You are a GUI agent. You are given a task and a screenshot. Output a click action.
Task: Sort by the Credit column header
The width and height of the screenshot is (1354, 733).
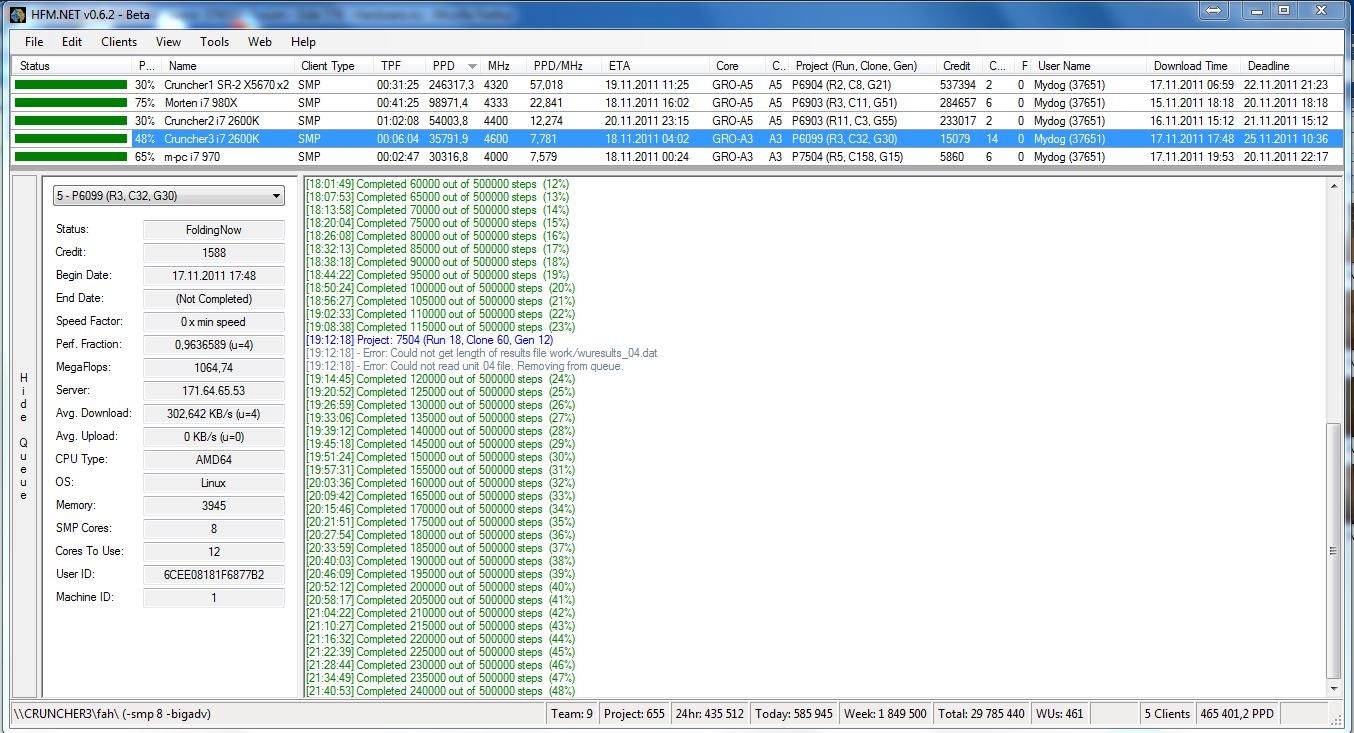pos(960,66)
